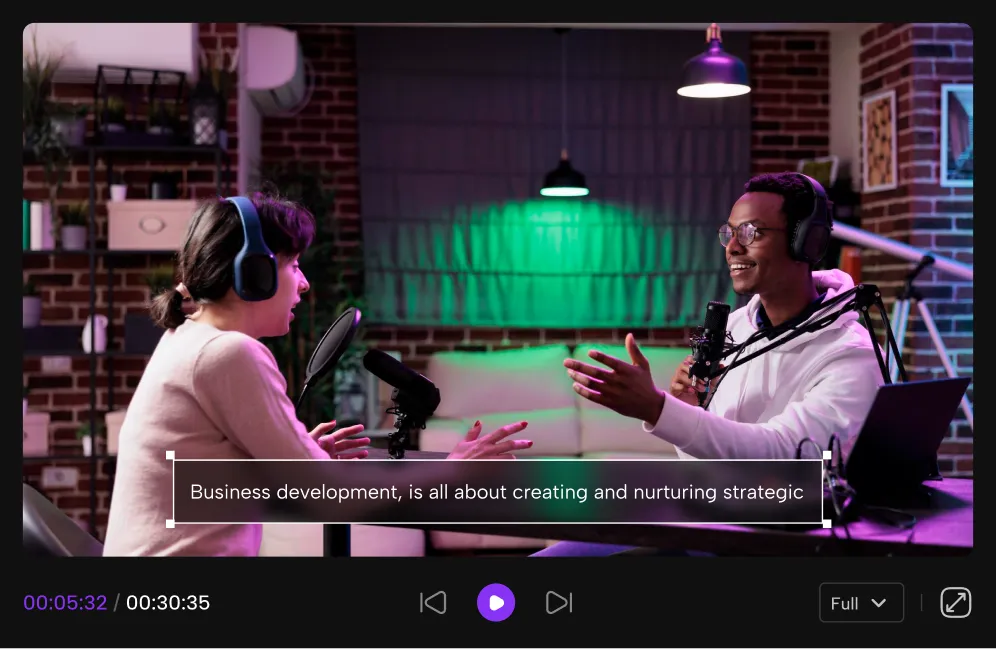Skip to the next clip
996x649 pixels.
tap(558, 602)
